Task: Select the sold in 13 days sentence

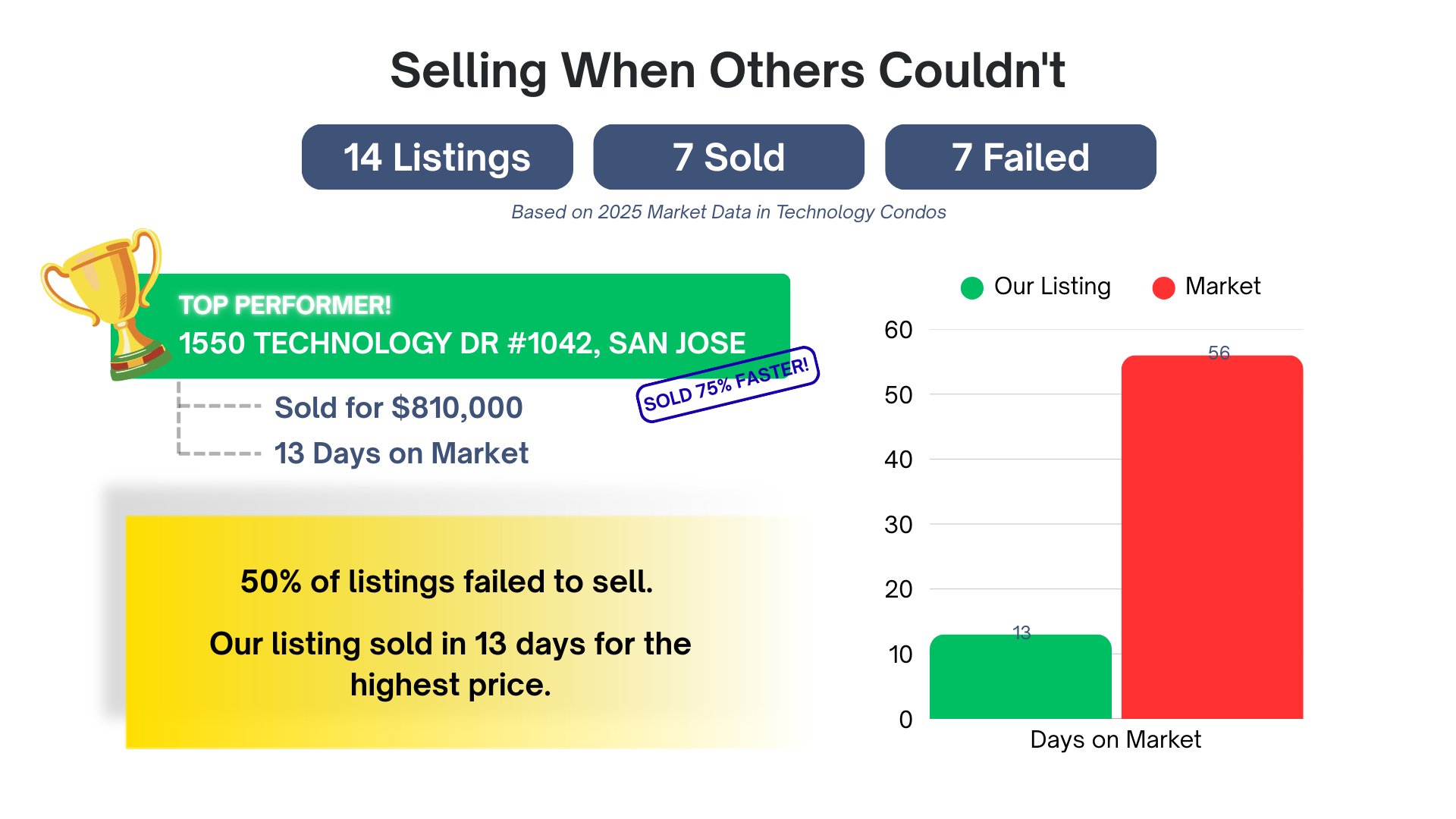Action: click(x=450, y=664)
